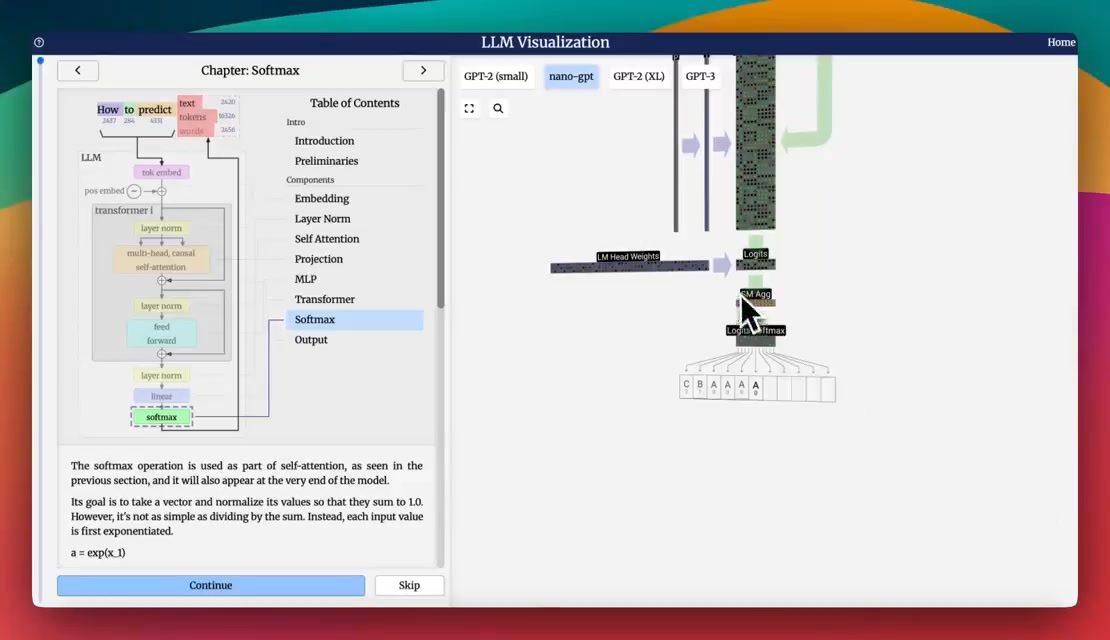
Task: Switch to the GPT-3 model
Action: click(x=700, y=76)
